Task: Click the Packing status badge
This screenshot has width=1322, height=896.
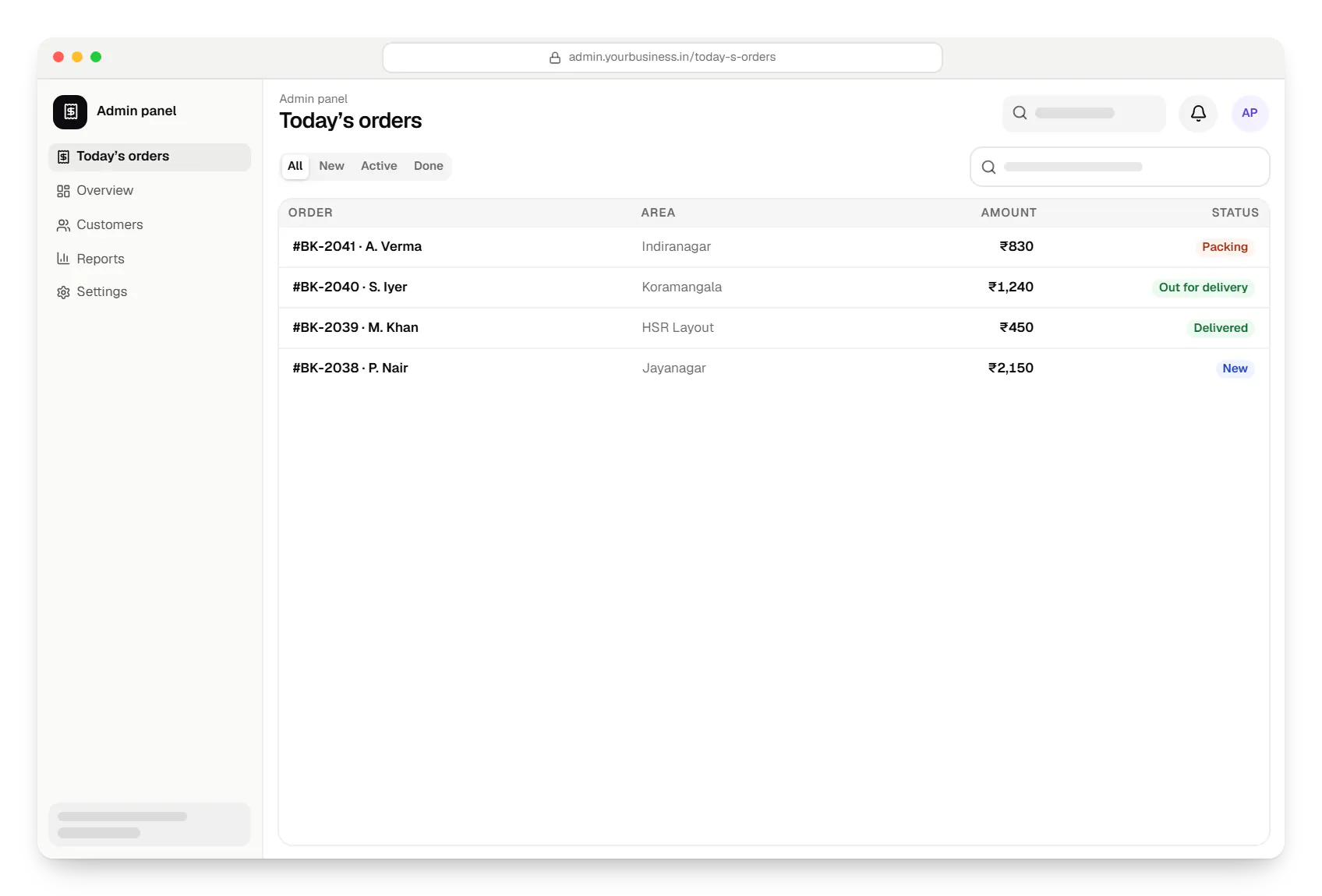Action: pyautogui.click(x=1225, y=247)
